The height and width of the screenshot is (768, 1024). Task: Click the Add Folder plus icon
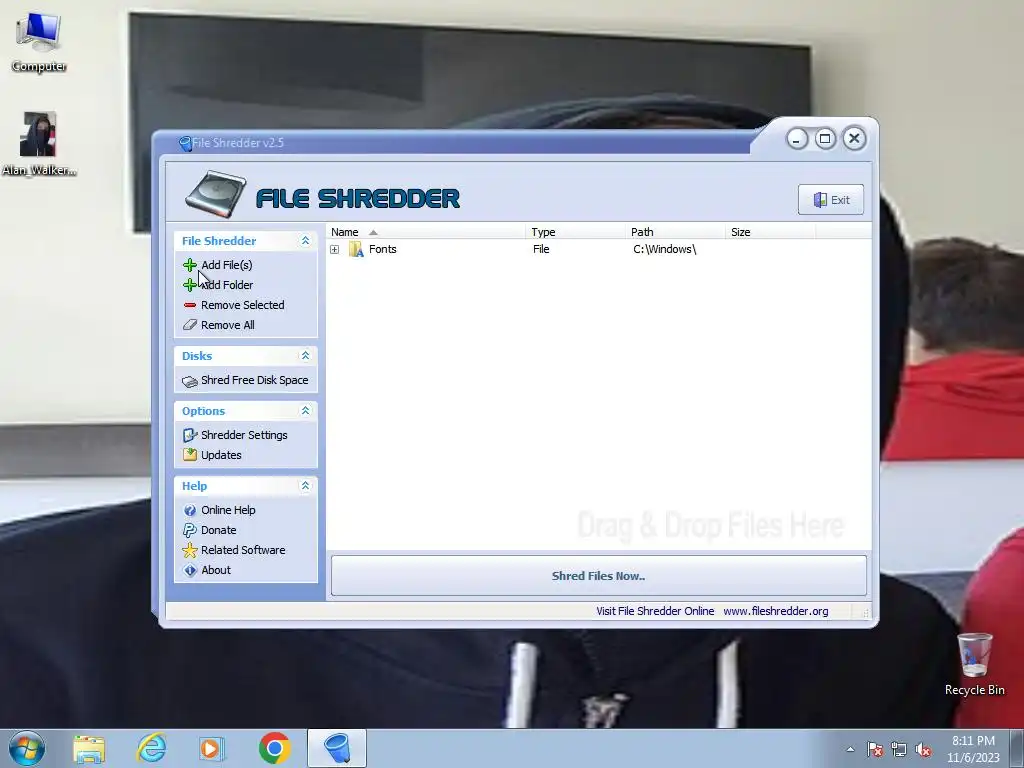(189, 285)
